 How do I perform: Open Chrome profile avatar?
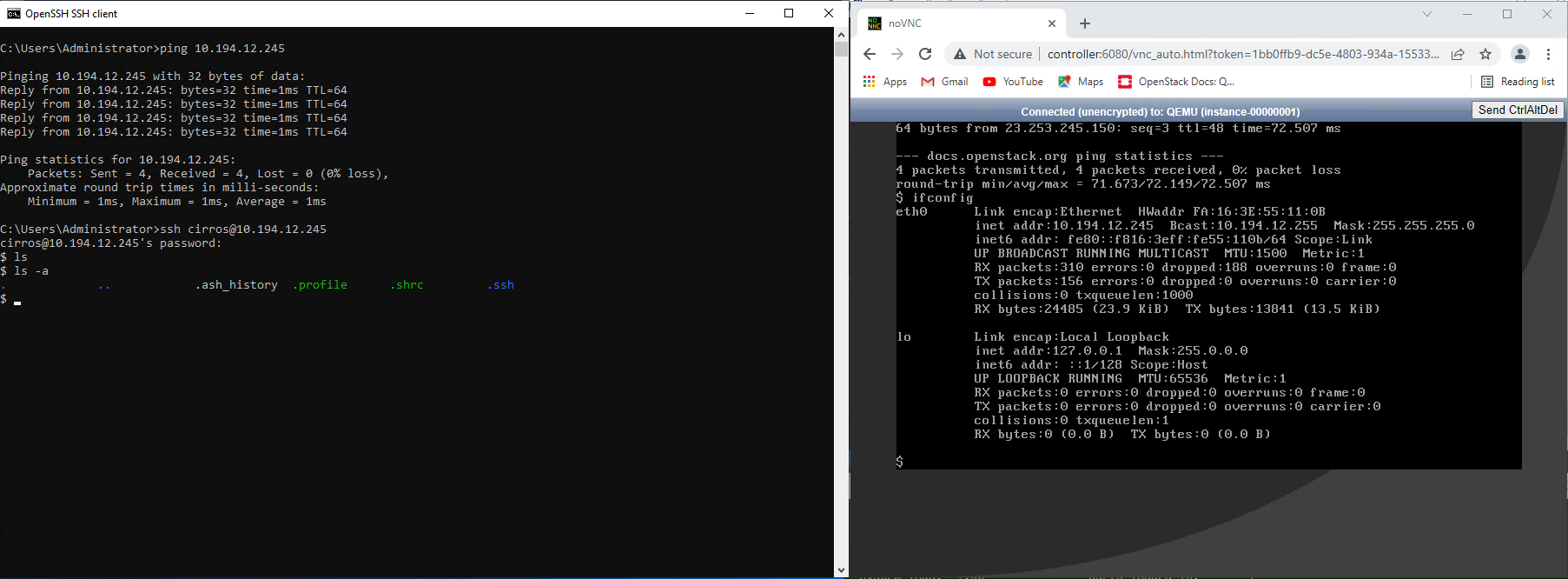tap(1520, 54)
